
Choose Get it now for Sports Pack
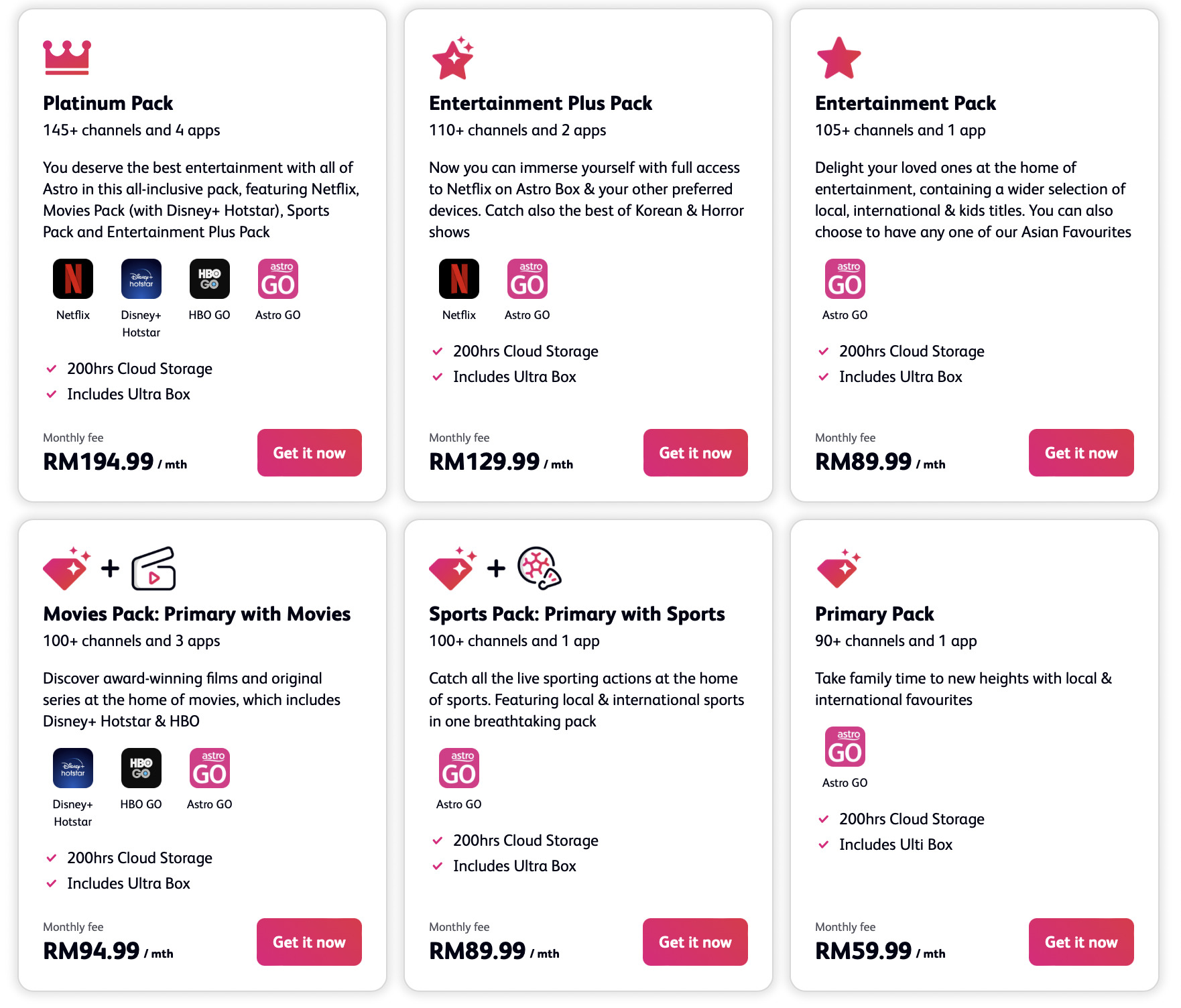coord(695,942)
